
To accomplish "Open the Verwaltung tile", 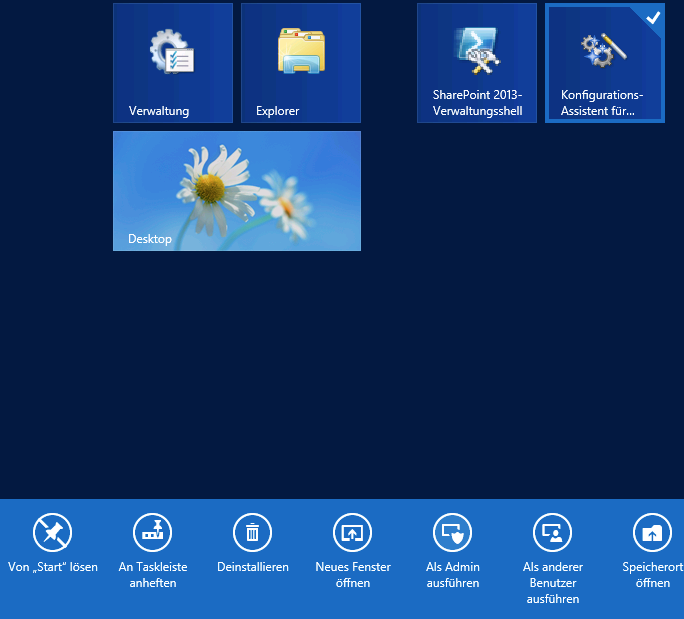I will click(173, 63).
